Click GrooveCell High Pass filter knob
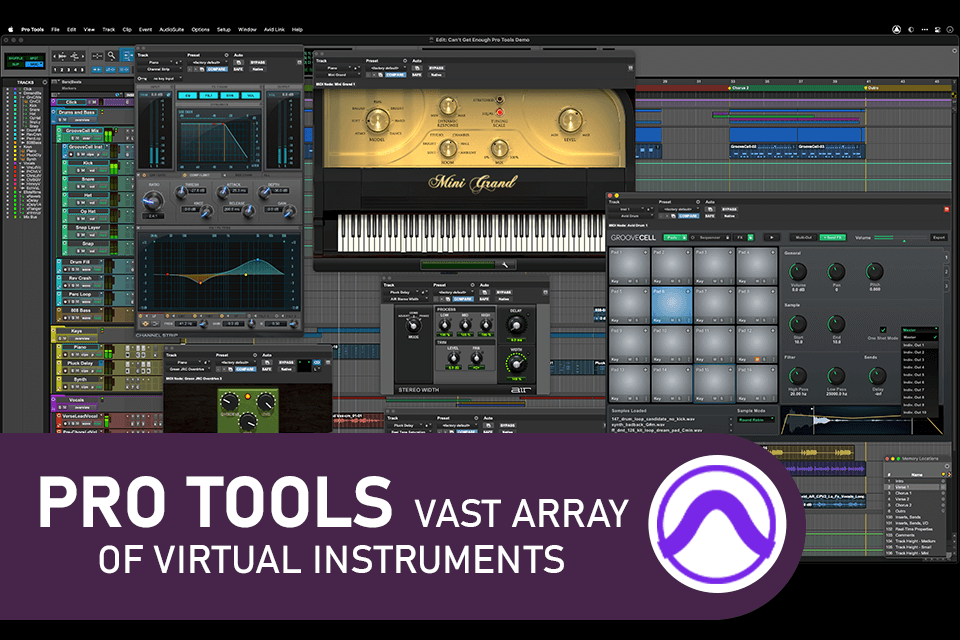Image resolution: width=960 pixels, height=640 pixels. (x=798, y=376)
